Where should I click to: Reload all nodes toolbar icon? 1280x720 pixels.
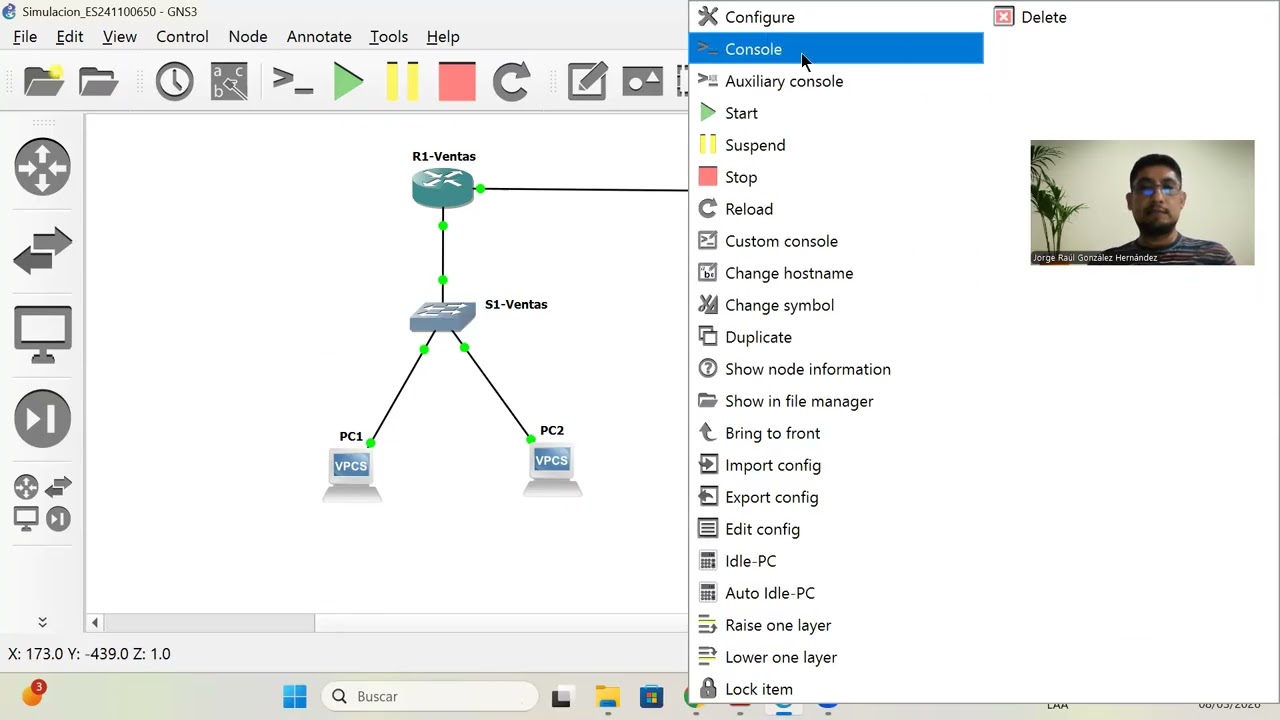tap(511, 81)
